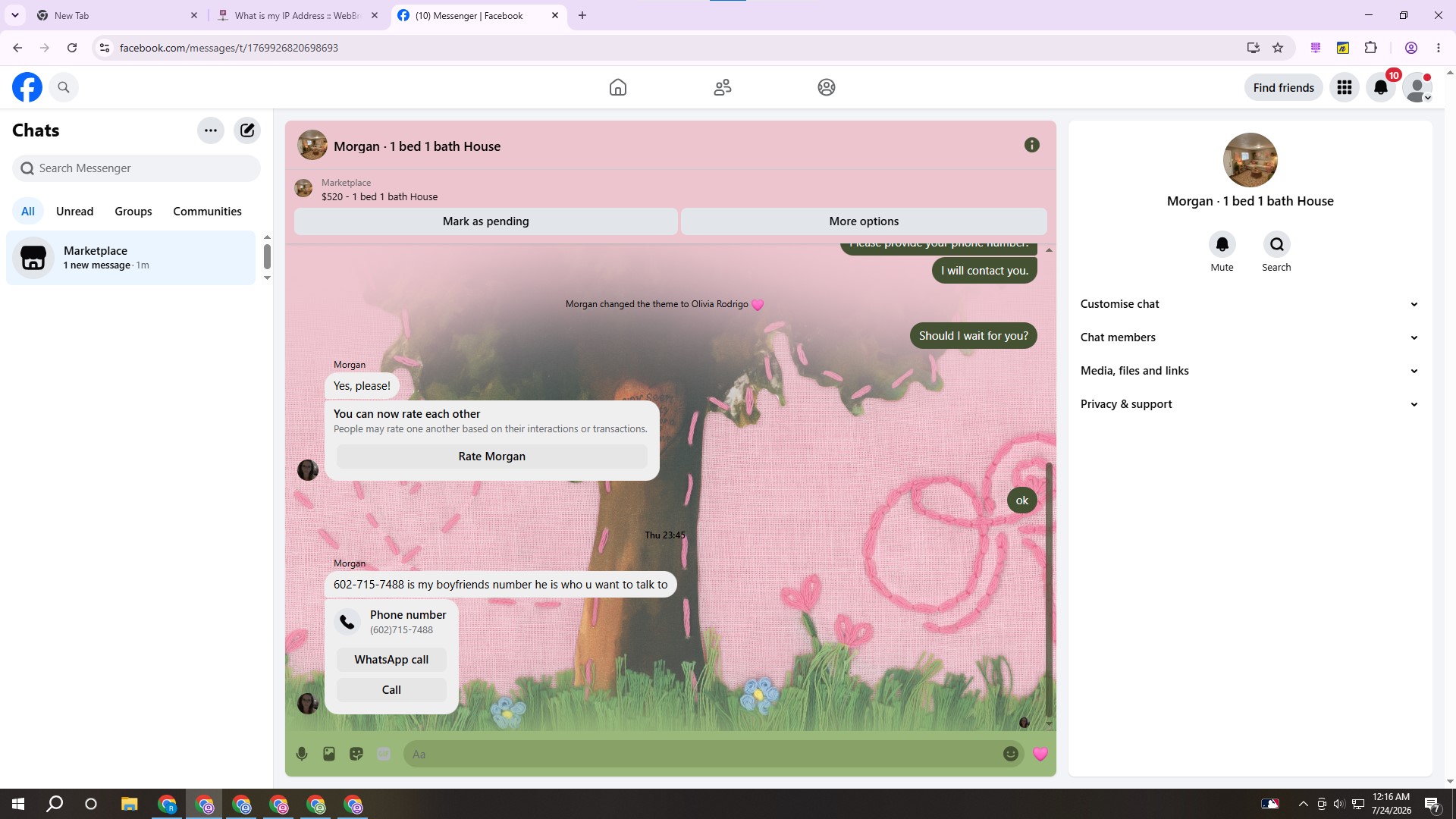Switch to What is my IP Address tab
Image resolution: width=1456 pixels, height=819 pixels.
pyautogui.click(x=298, y=15)
